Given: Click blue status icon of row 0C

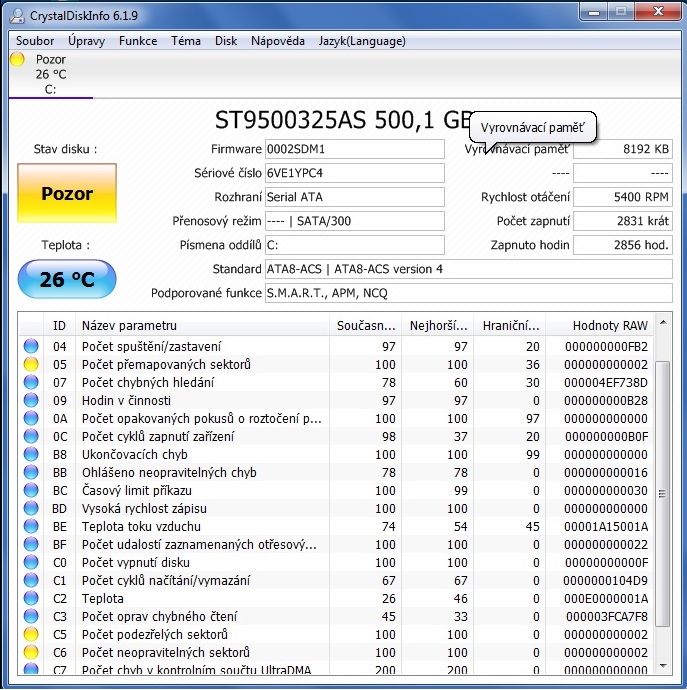Looking at the screenshot, I should (x=31, y=437).
